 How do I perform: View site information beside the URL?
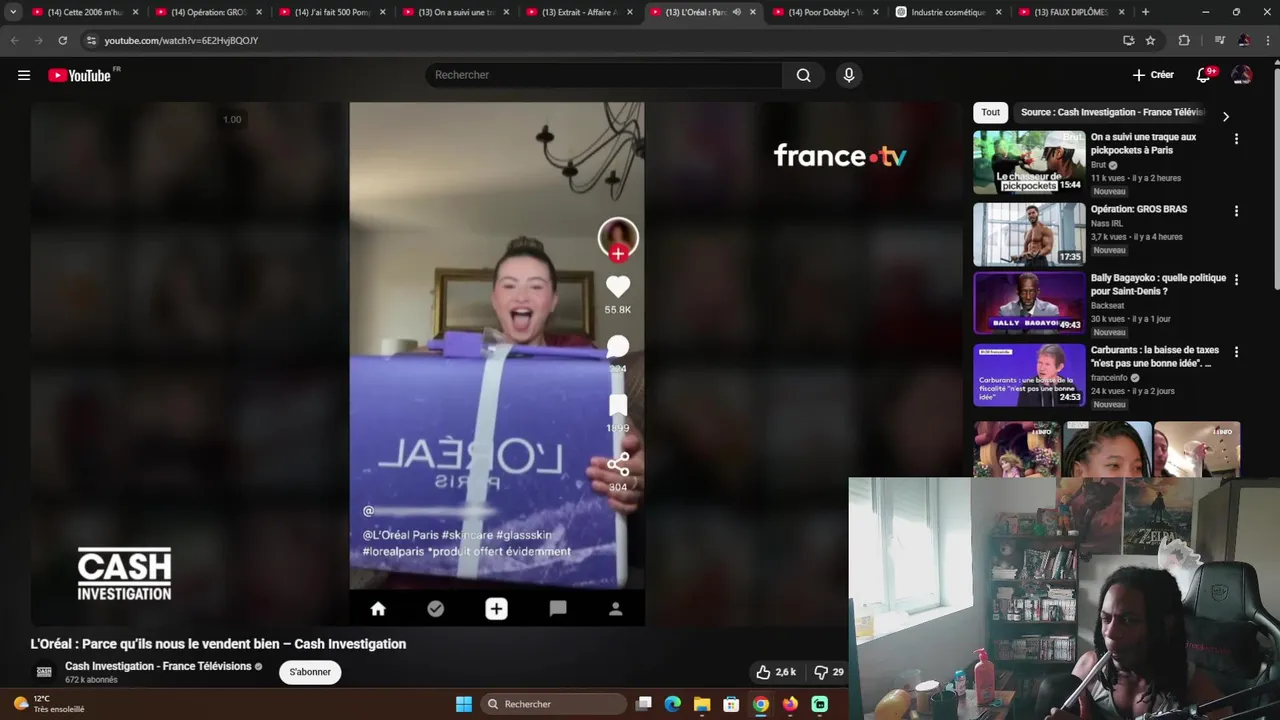(x=91, y=40)
